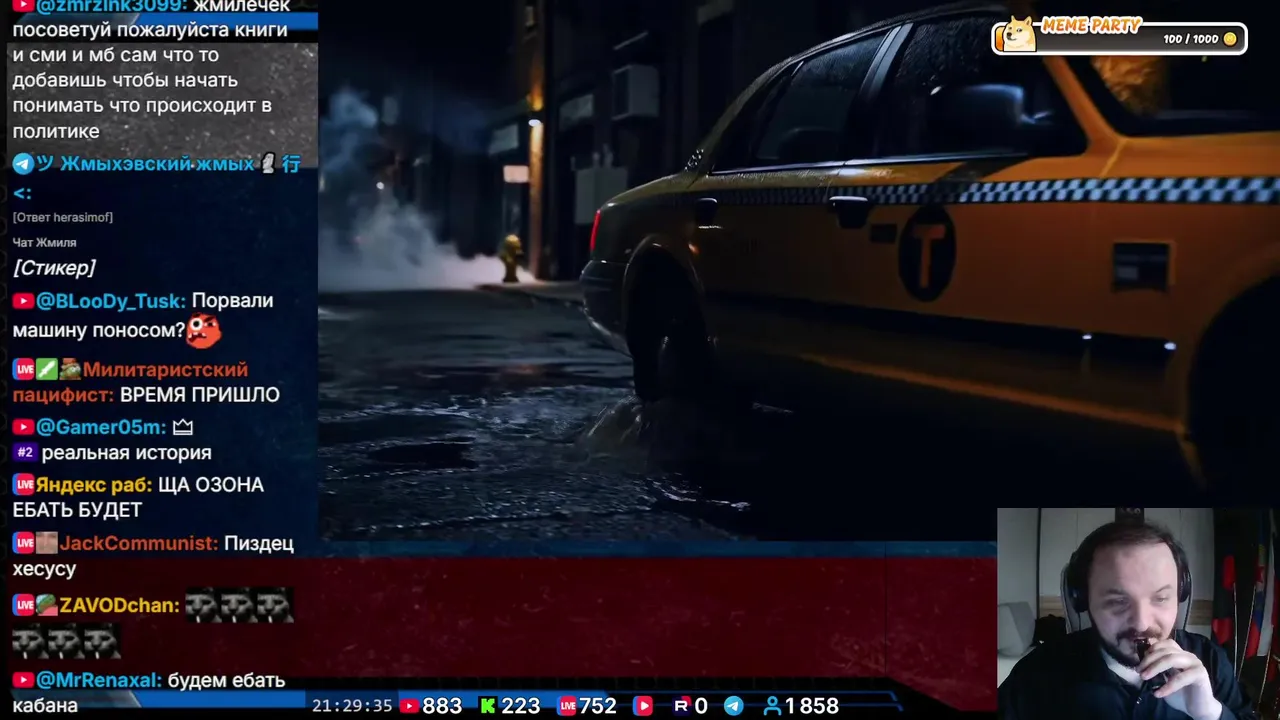Click the Rutube R icon beside 0

tap(681, 706)
